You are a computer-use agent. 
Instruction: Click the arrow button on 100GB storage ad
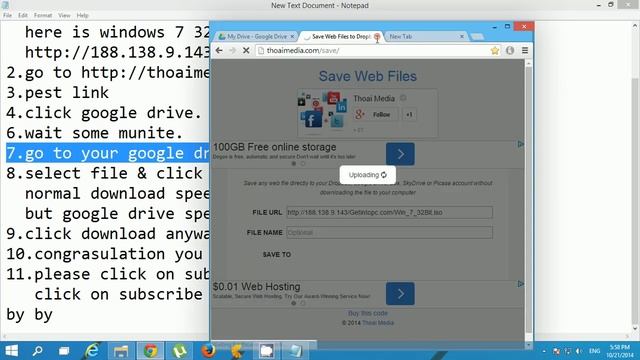pos(400,154)
